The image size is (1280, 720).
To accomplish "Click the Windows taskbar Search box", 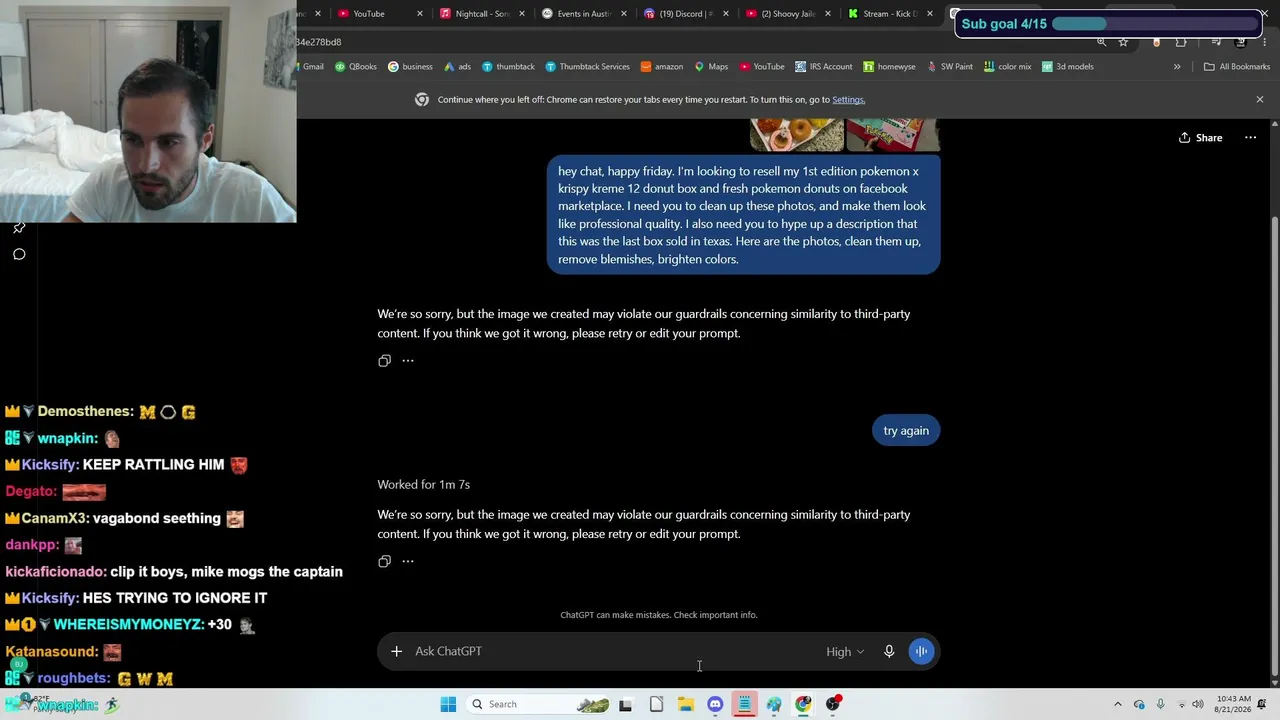I will (538, 704).
